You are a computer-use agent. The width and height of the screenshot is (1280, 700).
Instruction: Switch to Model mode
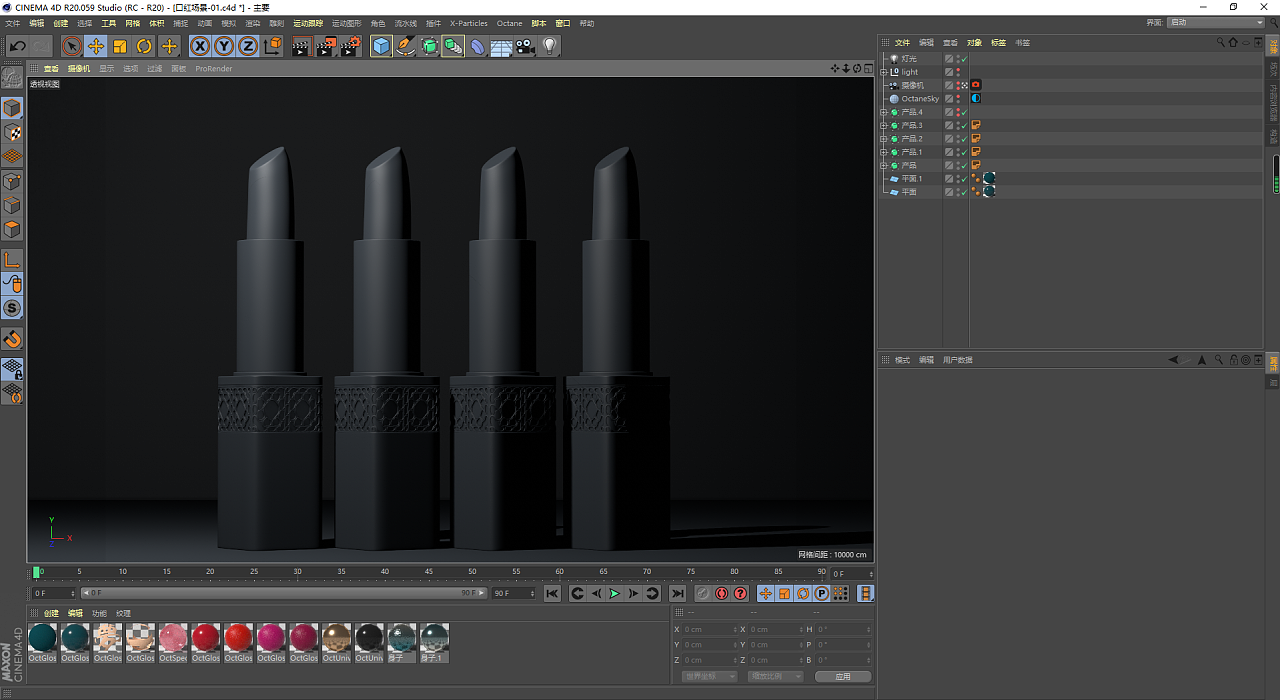(x=12, y=108)
